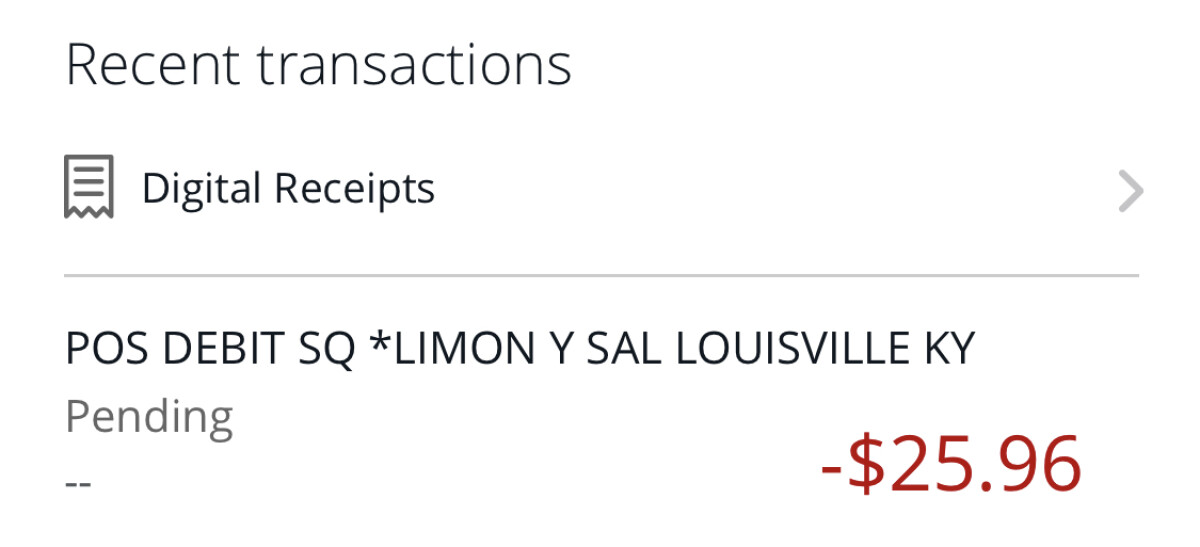Select the -$25.96 transaction amount
The height and width of the screenshot is (547, 1200).
[x=950, y=465]
